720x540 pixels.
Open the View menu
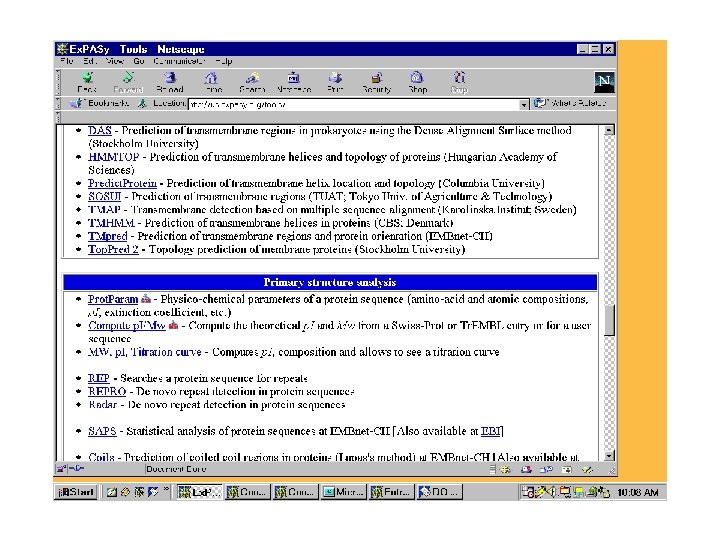[x=115, y=61]
